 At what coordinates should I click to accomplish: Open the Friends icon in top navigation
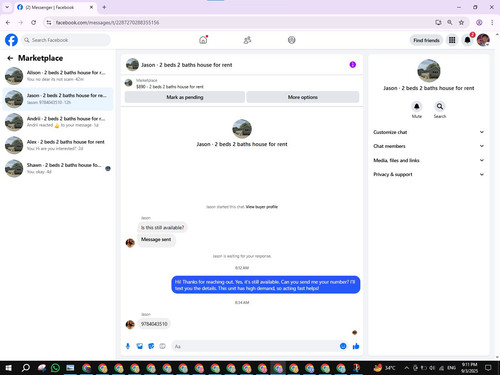247,40
